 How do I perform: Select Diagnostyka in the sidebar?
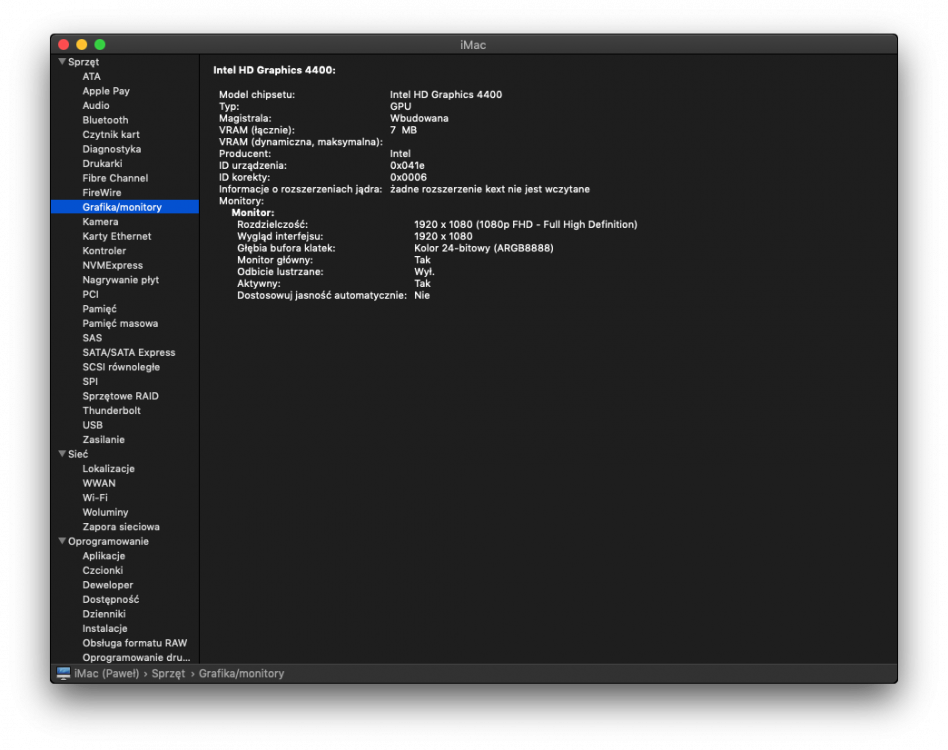[112, 149]
